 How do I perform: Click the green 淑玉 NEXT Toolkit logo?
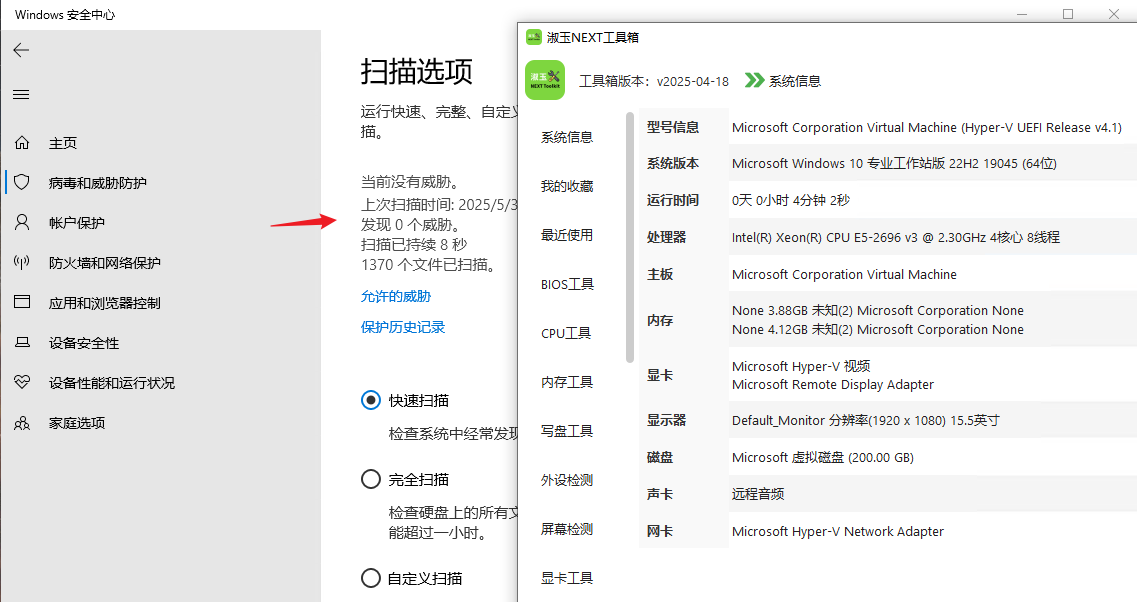545,80
